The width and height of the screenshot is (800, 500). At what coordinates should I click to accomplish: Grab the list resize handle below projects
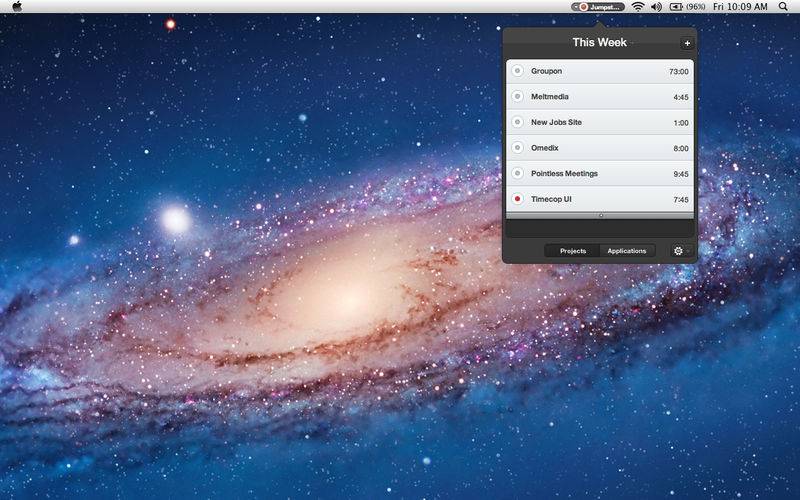pyautogui.click(x=601, y=215)
